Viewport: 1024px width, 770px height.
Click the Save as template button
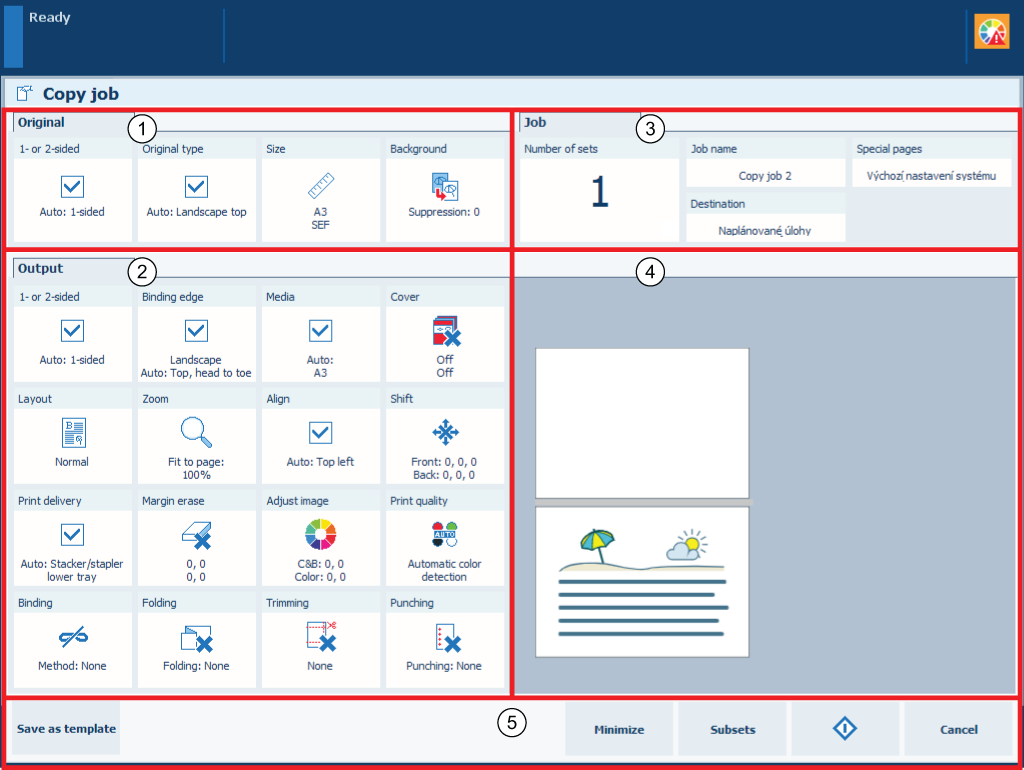coord(66,729)
